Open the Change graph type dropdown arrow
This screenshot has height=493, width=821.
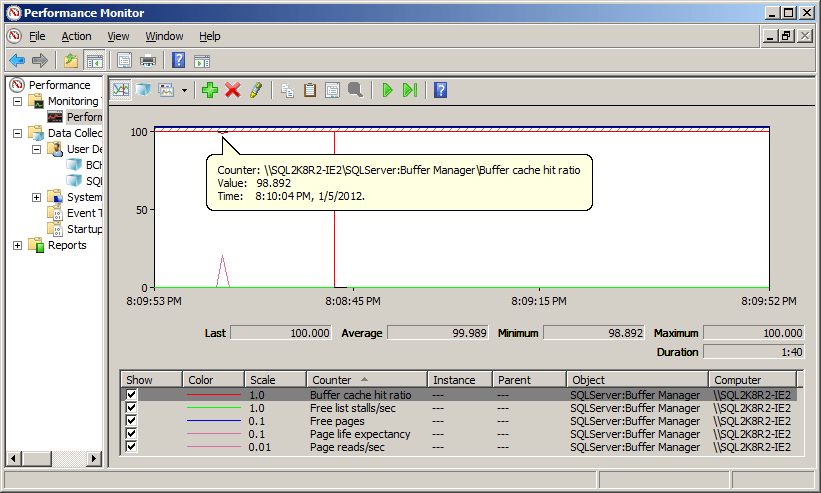tap(185, 91)
